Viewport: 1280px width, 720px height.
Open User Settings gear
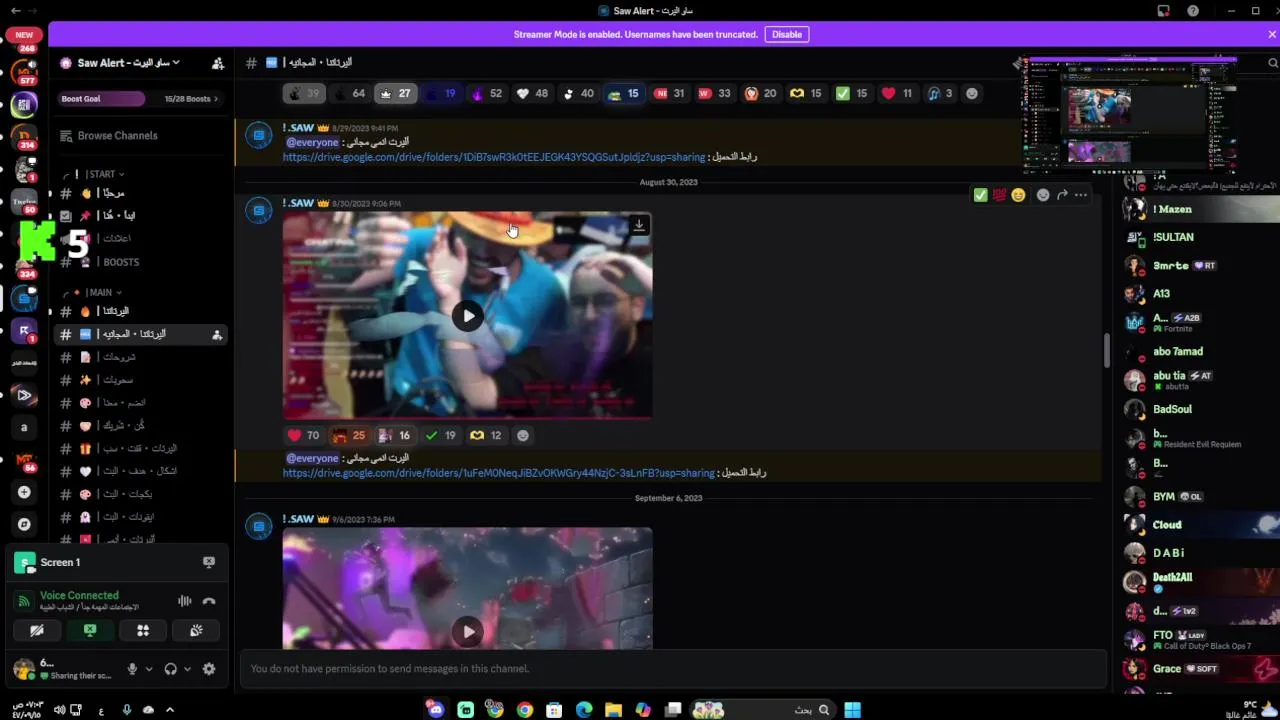[209, 669]
